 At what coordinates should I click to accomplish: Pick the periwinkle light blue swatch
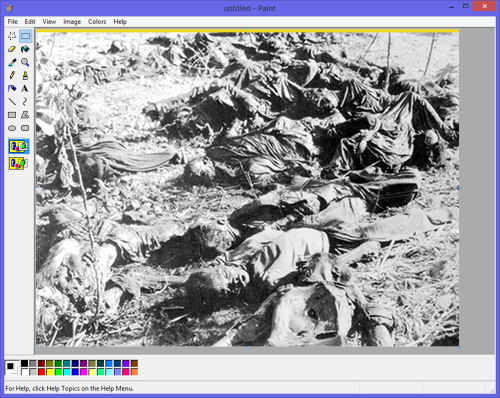click(x=117, y=372)
